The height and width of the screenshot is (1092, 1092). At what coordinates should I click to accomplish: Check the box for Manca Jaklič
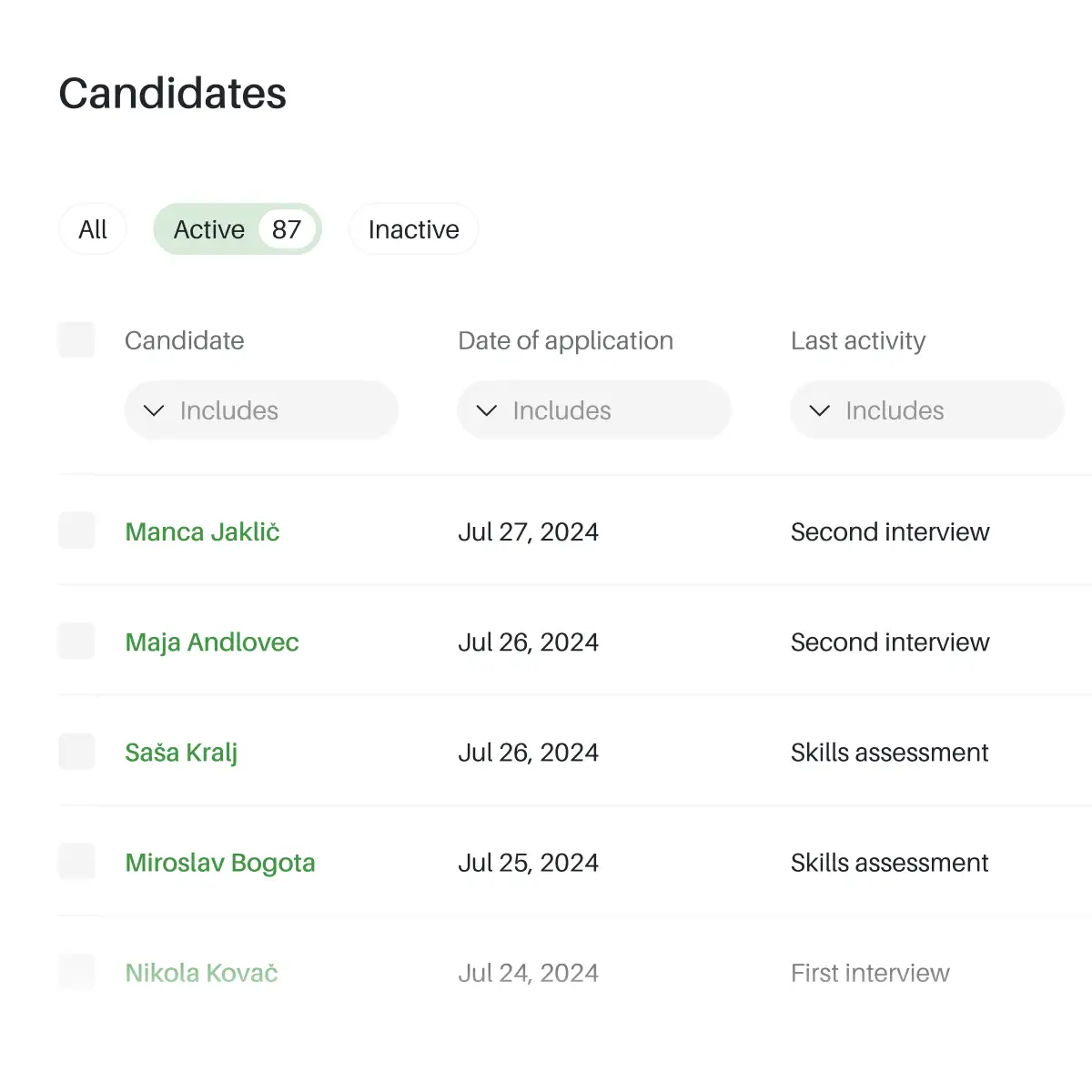(x=76, y=531)
